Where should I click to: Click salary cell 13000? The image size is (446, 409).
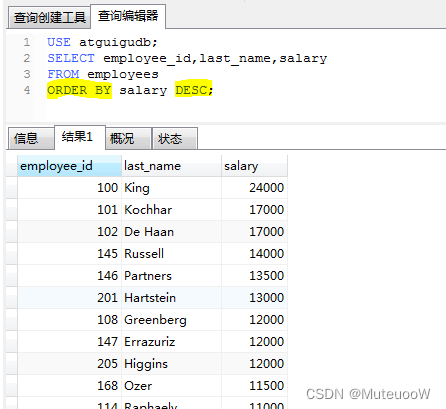[x=254, y=298]
